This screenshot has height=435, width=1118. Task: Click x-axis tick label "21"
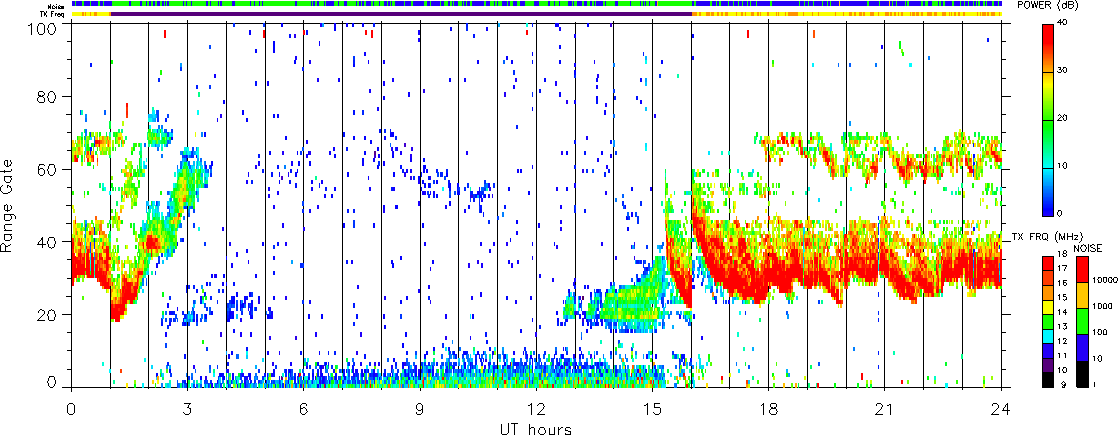point(885,409)
